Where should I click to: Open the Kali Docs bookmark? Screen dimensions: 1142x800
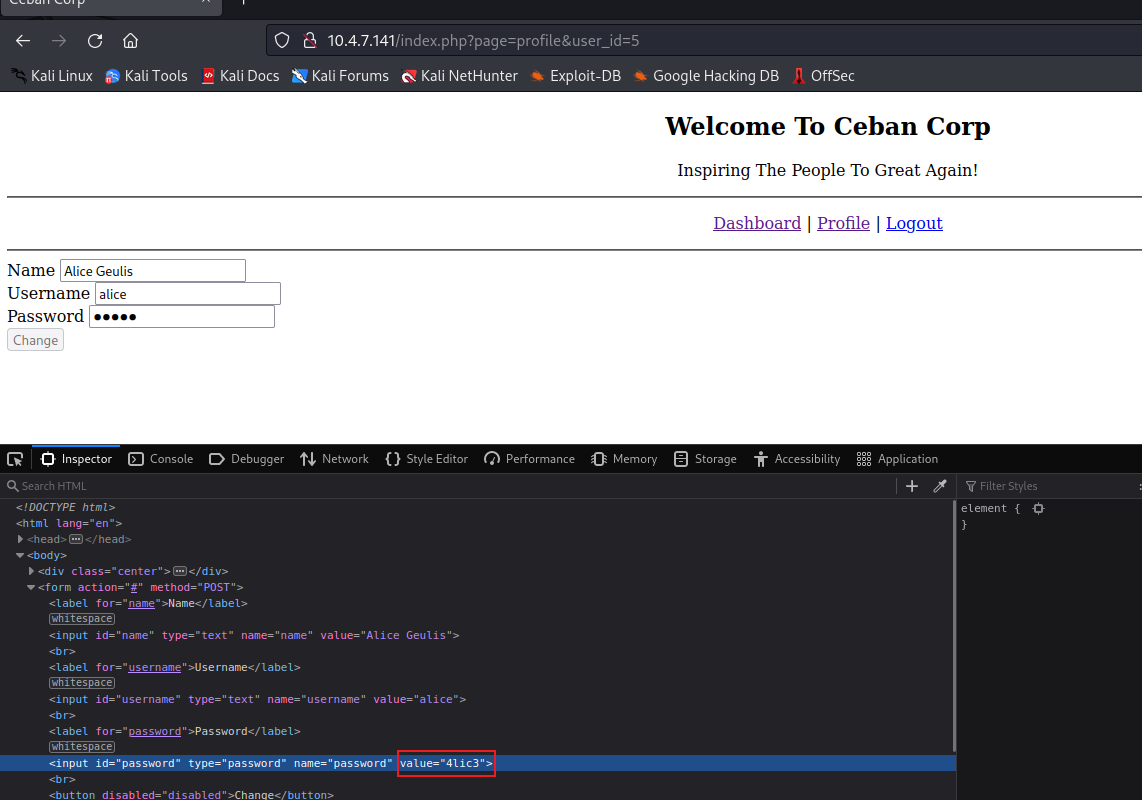coord(240,76)
